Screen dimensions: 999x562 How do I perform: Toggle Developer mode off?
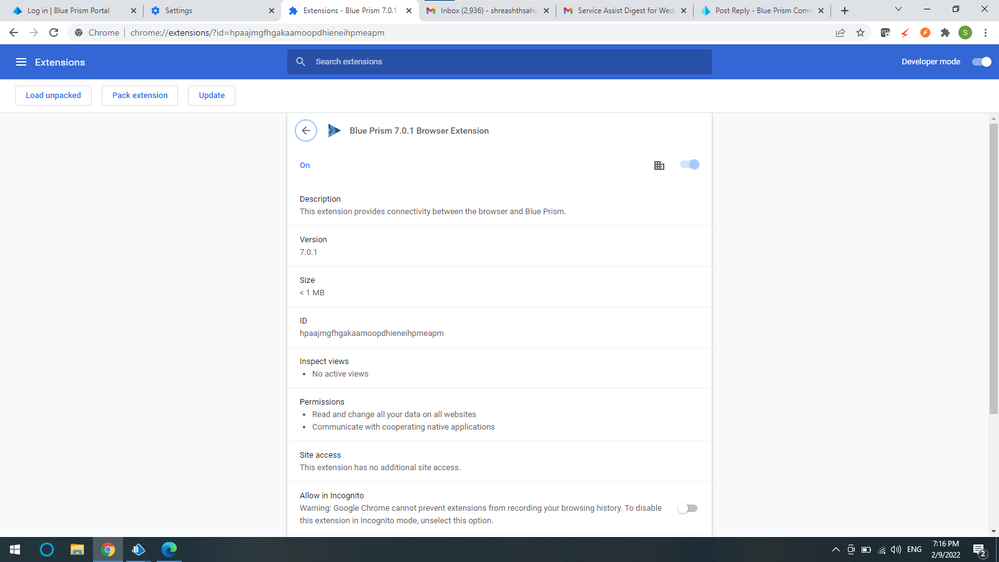[x=982, y=62]
